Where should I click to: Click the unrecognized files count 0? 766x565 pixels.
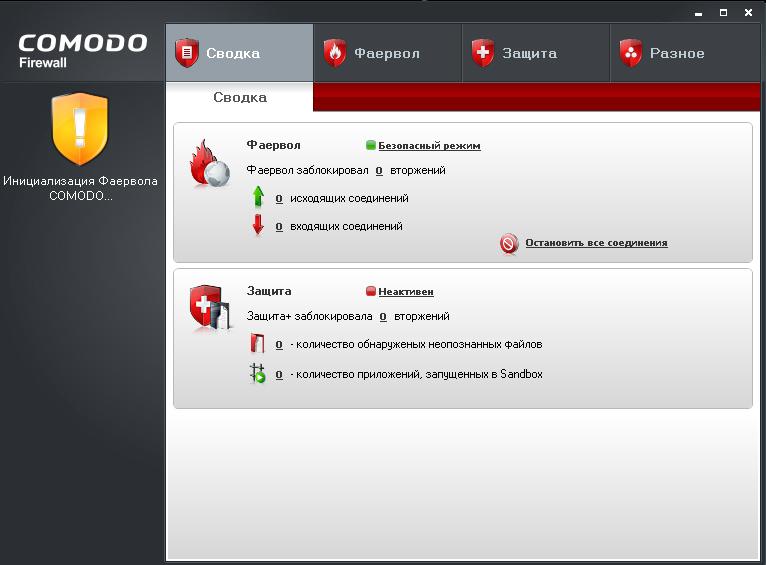pyautogui.click(x=279, y=345)
